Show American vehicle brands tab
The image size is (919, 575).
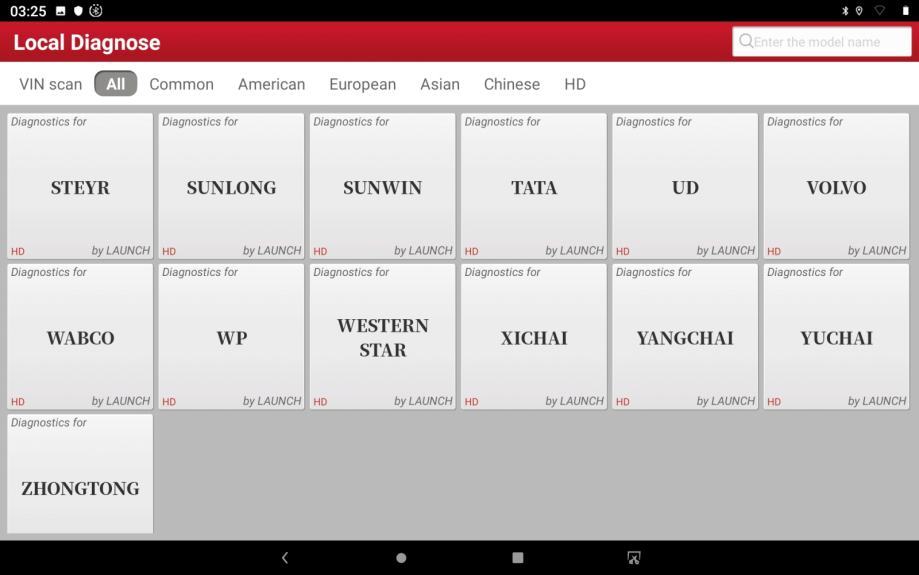pos(271,84)
